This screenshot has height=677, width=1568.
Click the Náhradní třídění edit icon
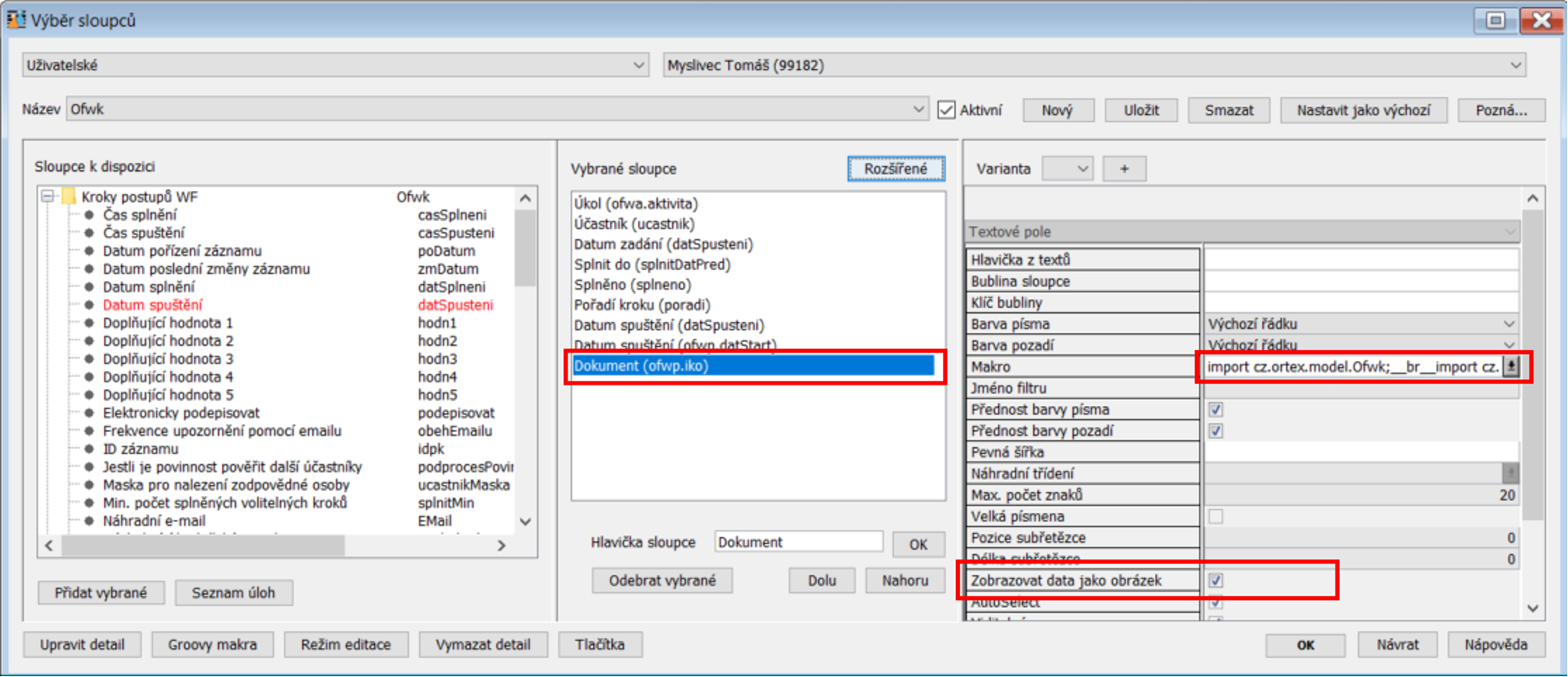tap(1509, 474)
